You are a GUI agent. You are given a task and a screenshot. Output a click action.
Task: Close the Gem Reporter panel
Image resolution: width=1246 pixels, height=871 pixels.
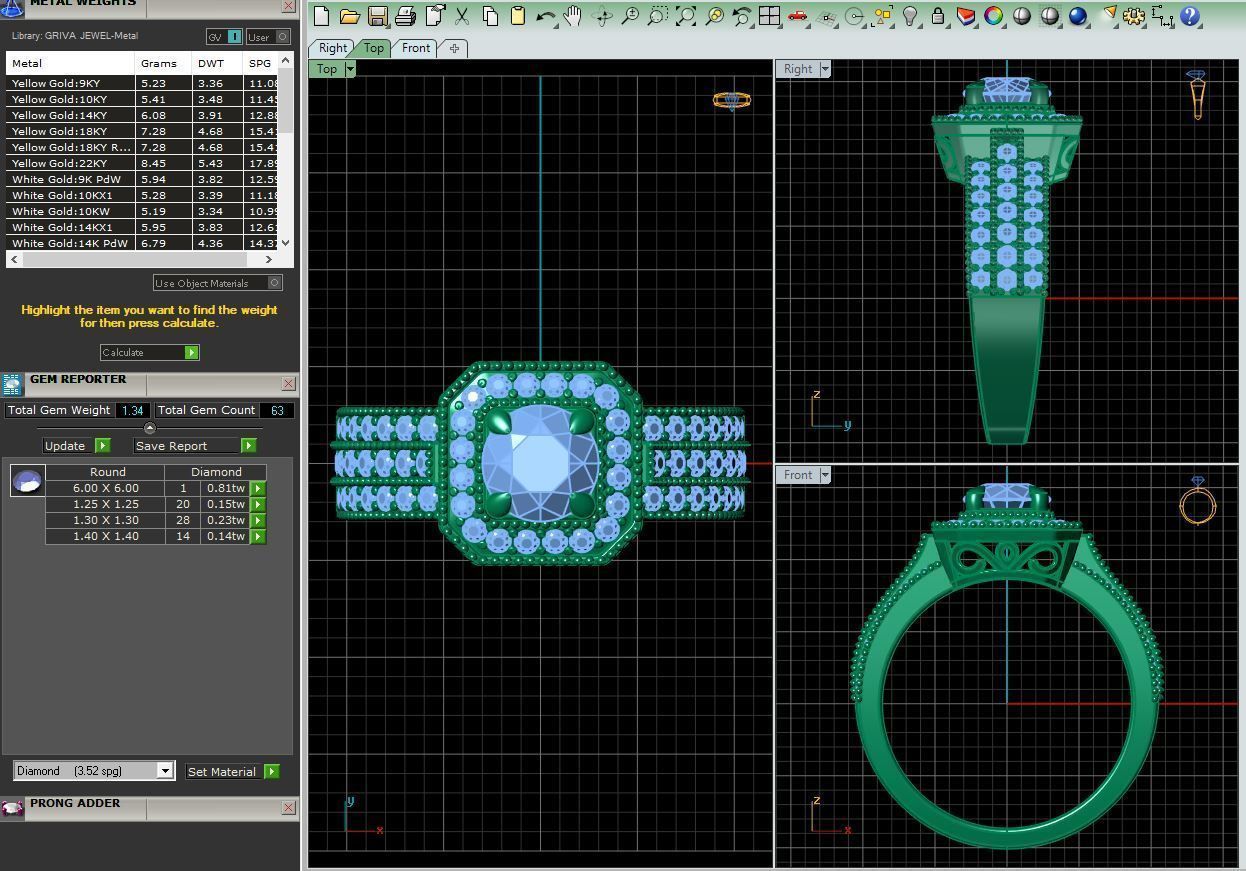288,383
